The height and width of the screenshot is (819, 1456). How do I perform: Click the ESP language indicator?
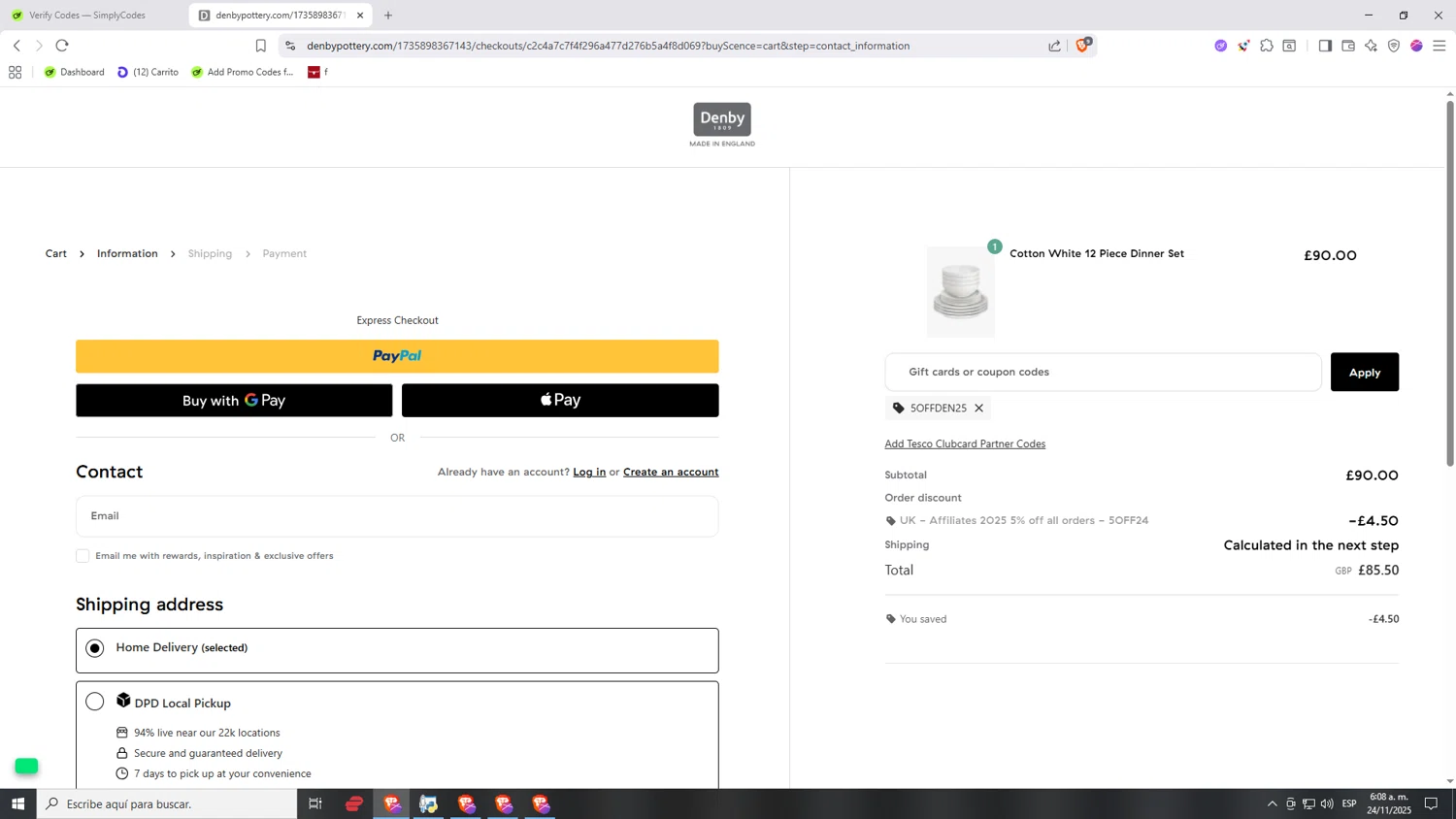click(x=1349, y=803)
